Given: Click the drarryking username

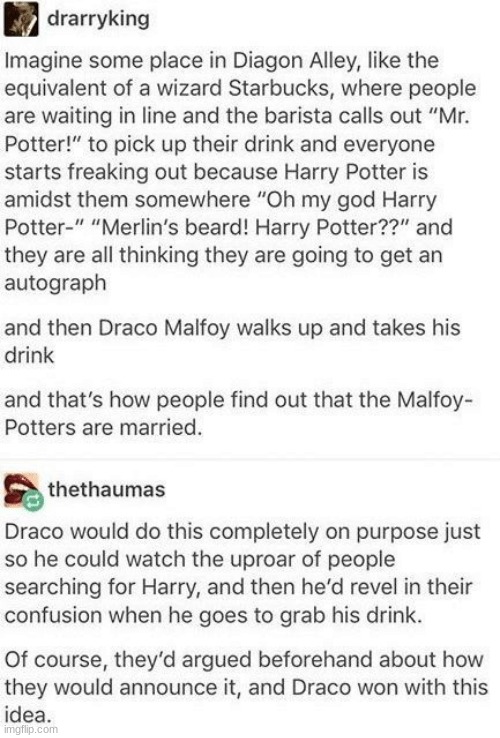Looking at the screenshot, I should click(x=98, y=19).
